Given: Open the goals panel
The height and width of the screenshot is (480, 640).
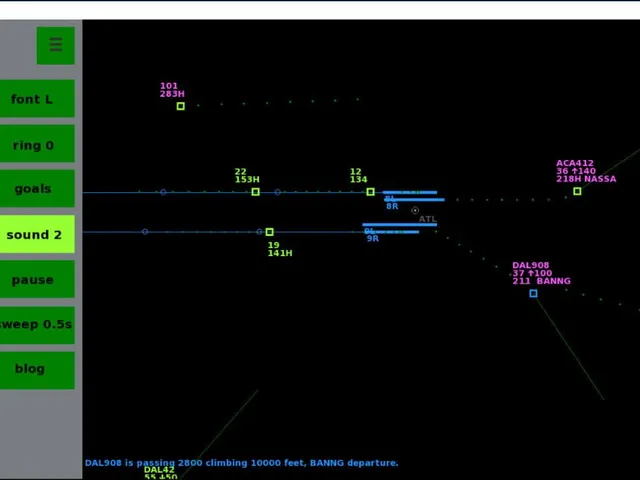Looking at the screenshot, I should [x=37, y=189].
